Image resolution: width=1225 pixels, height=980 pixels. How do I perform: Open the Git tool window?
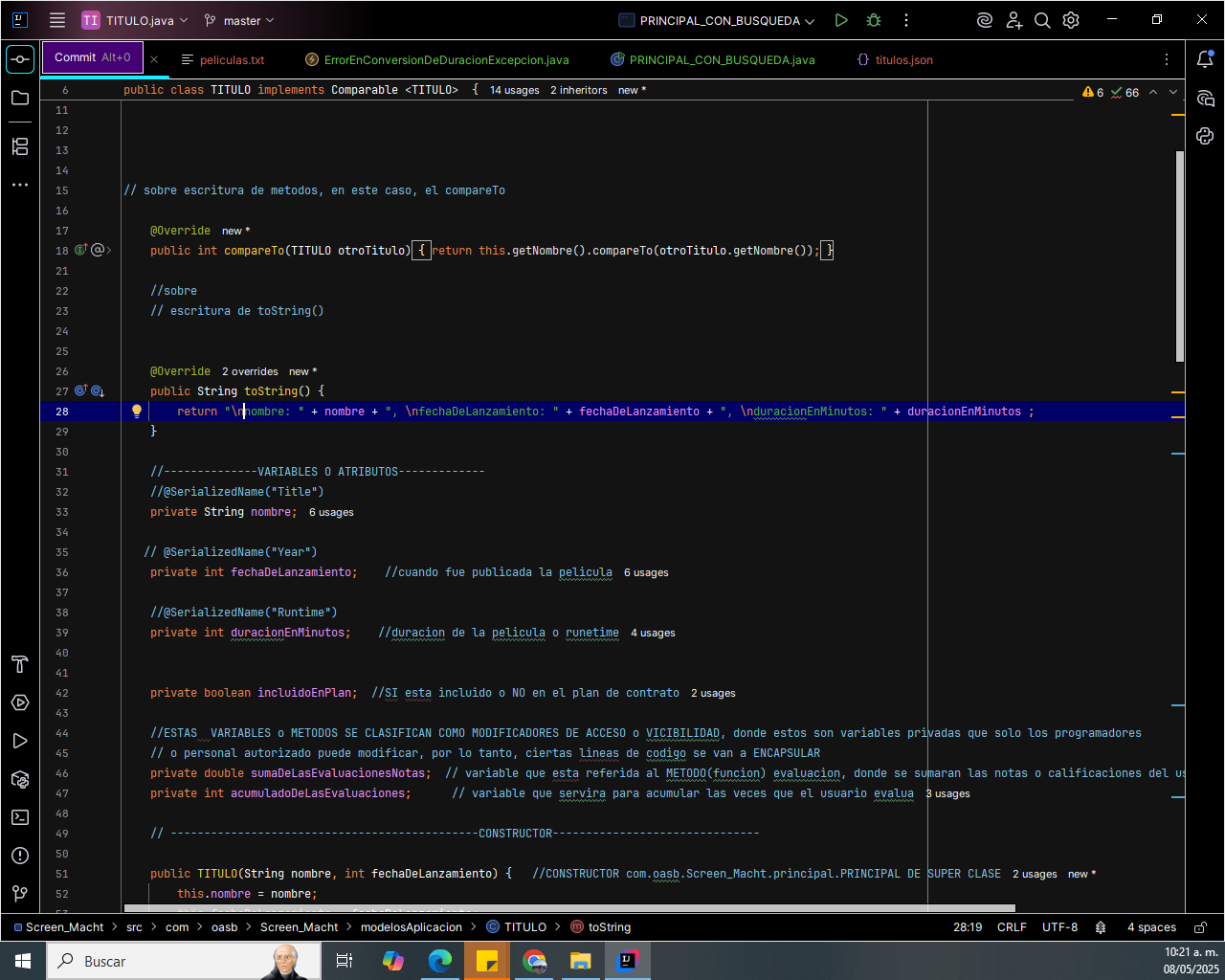[x=20, y=894]
